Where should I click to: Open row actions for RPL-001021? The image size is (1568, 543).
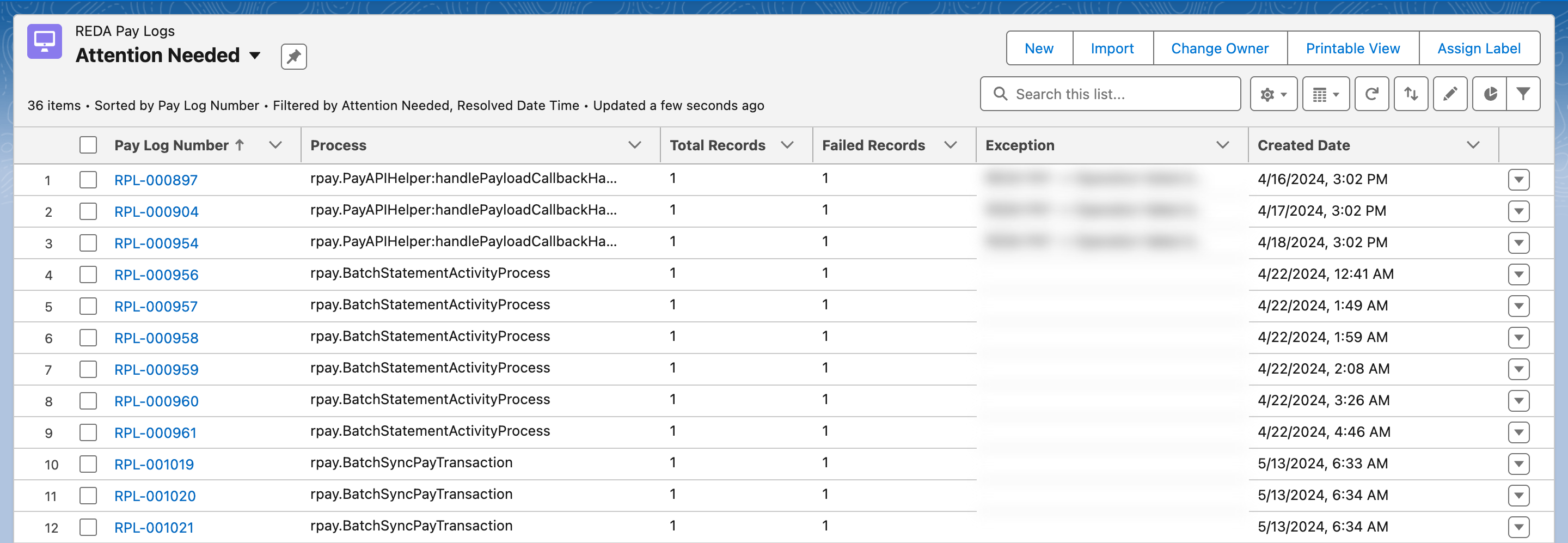tap(1518, 527)
